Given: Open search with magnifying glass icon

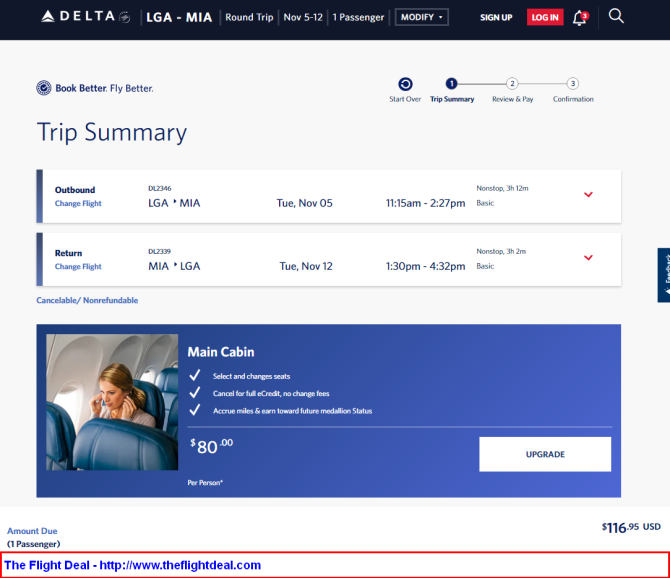Looking at the screenshot, I should coord(616,16).
